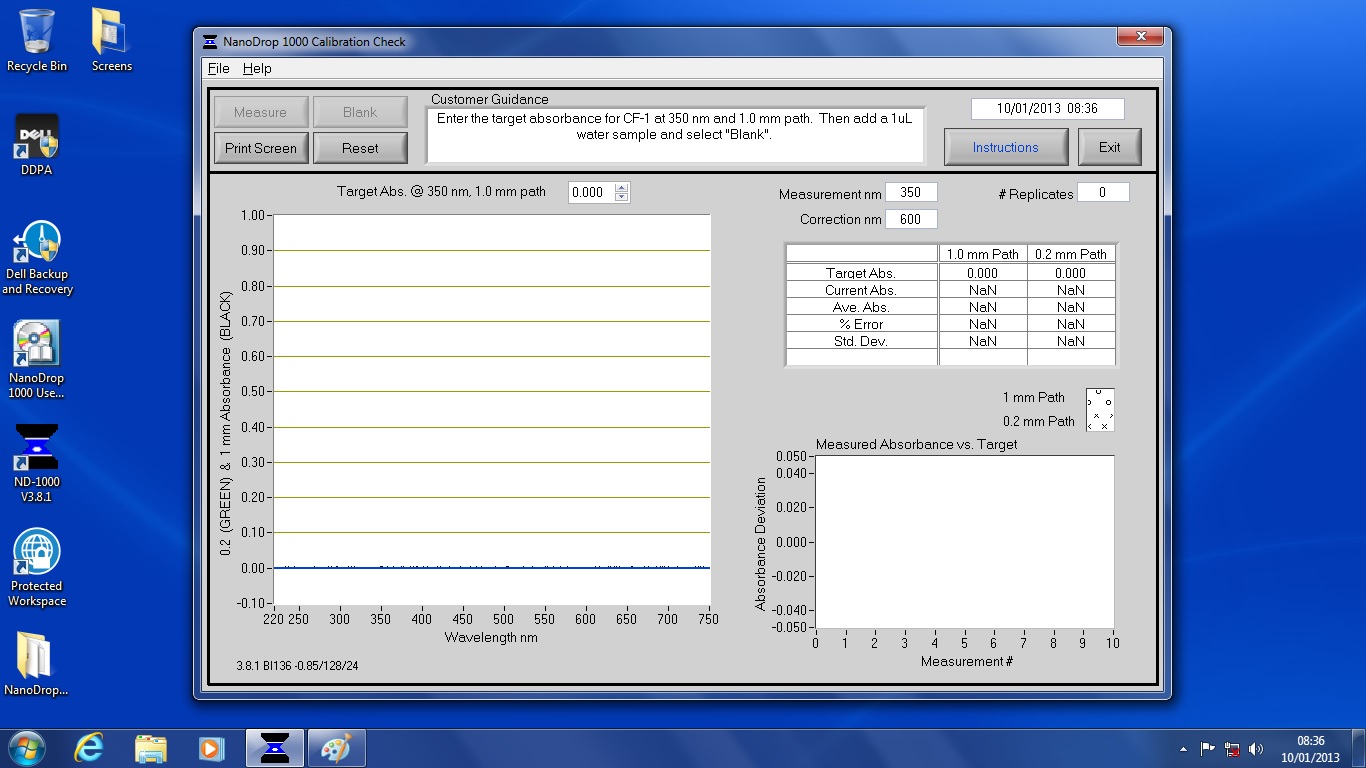Click the 1.0 mm Path column header
This screenshot has height=768, width=1366.
point(983,254)
